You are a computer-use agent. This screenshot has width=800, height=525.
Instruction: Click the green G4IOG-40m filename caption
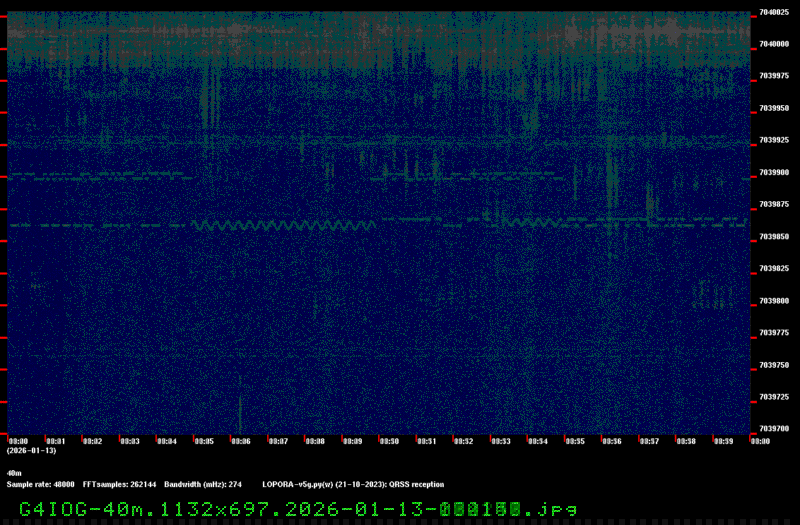coord(298,508)
